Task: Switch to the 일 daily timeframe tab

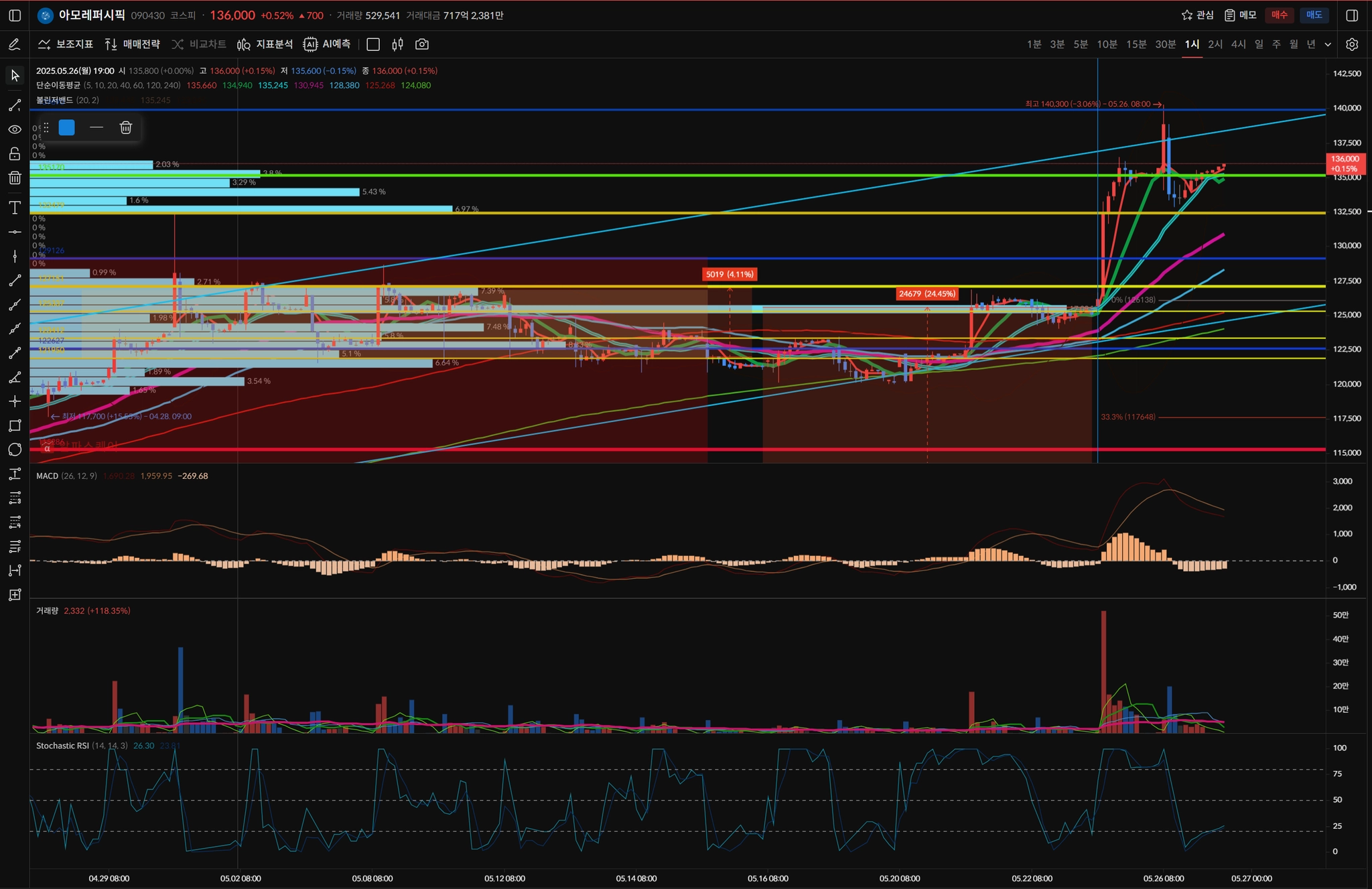Action: (1259, 44)
